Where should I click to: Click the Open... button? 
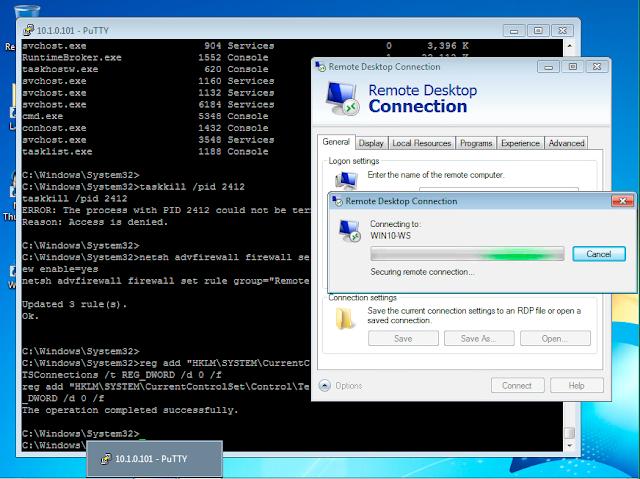[x=555, y=339]
